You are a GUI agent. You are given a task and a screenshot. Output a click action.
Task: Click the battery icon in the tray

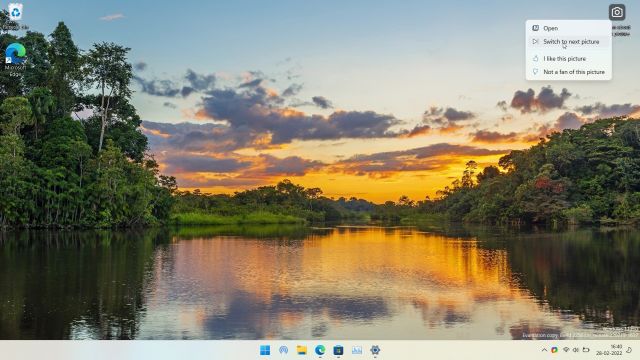586,350
